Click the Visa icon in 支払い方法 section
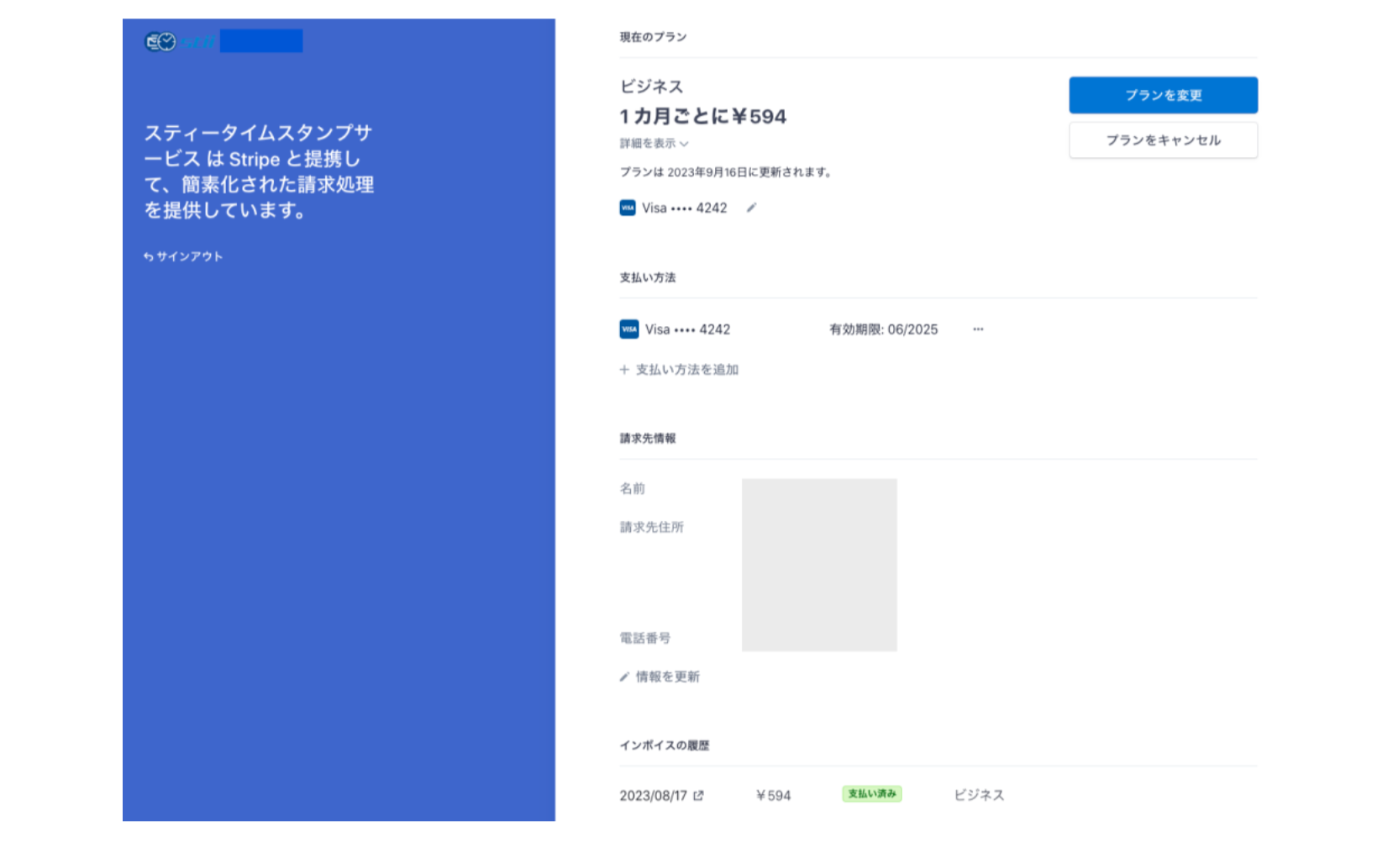The image size is (1393, 868). point(629,329)
